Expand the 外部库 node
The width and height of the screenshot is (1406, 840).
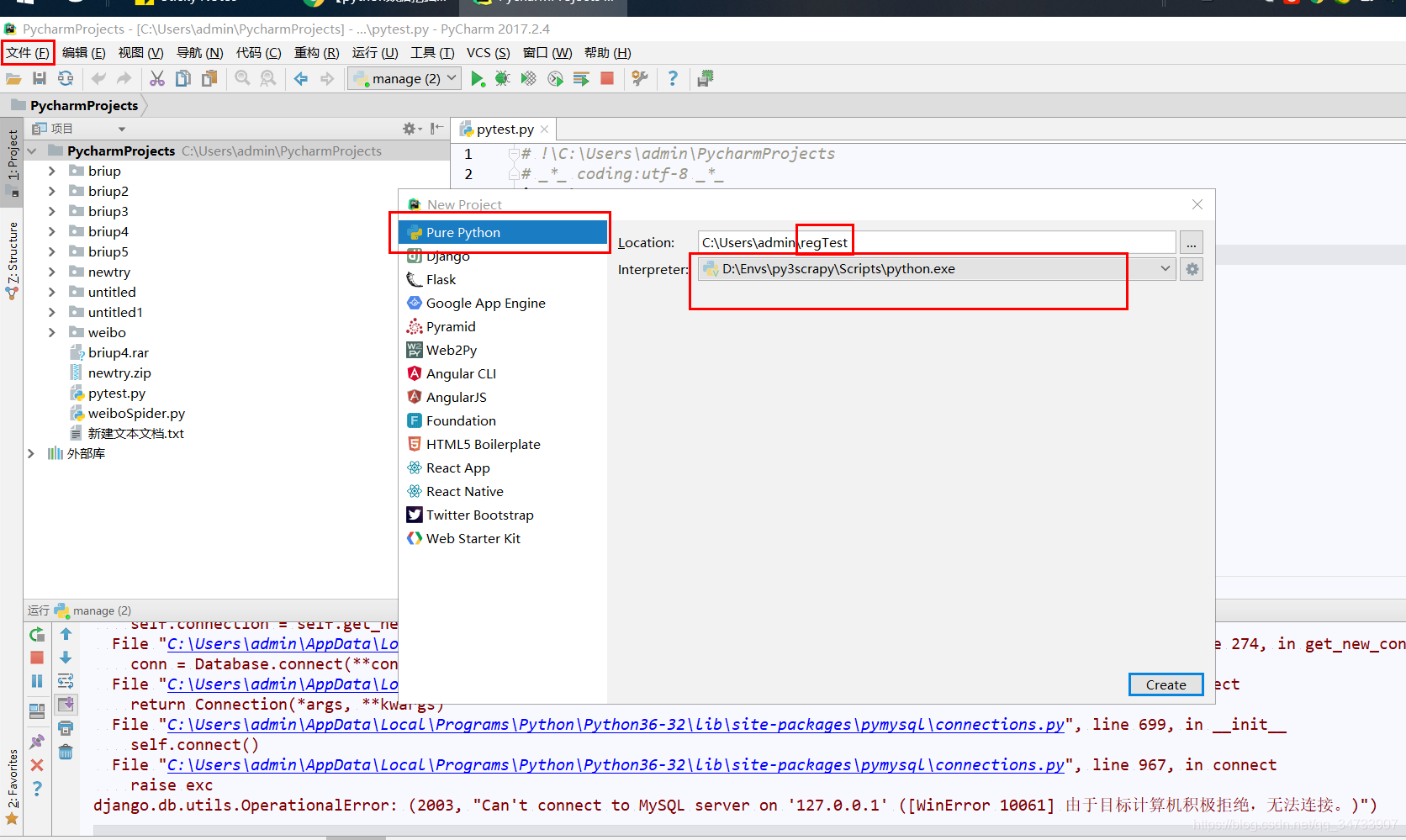point(31,453)
